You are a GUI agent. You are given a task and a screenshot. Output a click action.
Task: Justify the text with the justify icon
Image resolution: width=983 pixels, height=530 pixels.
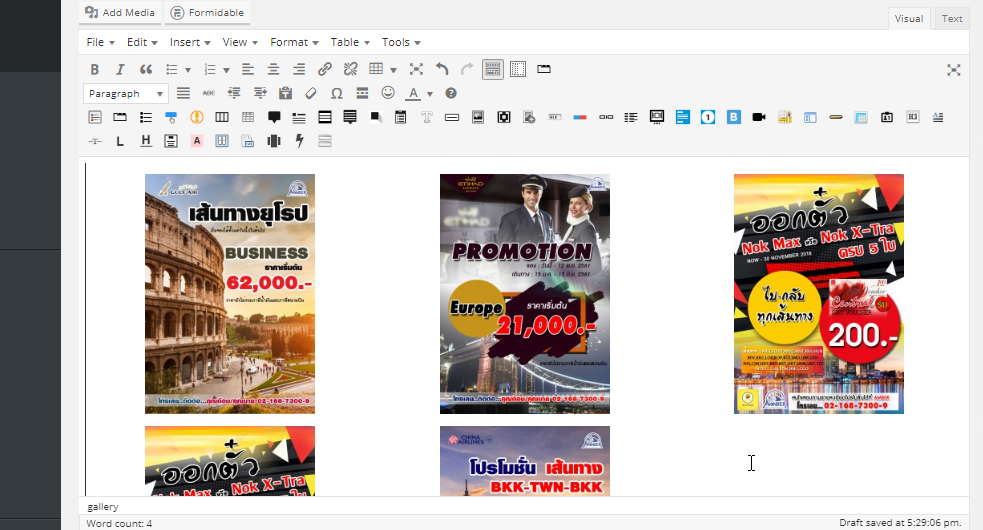183,93
